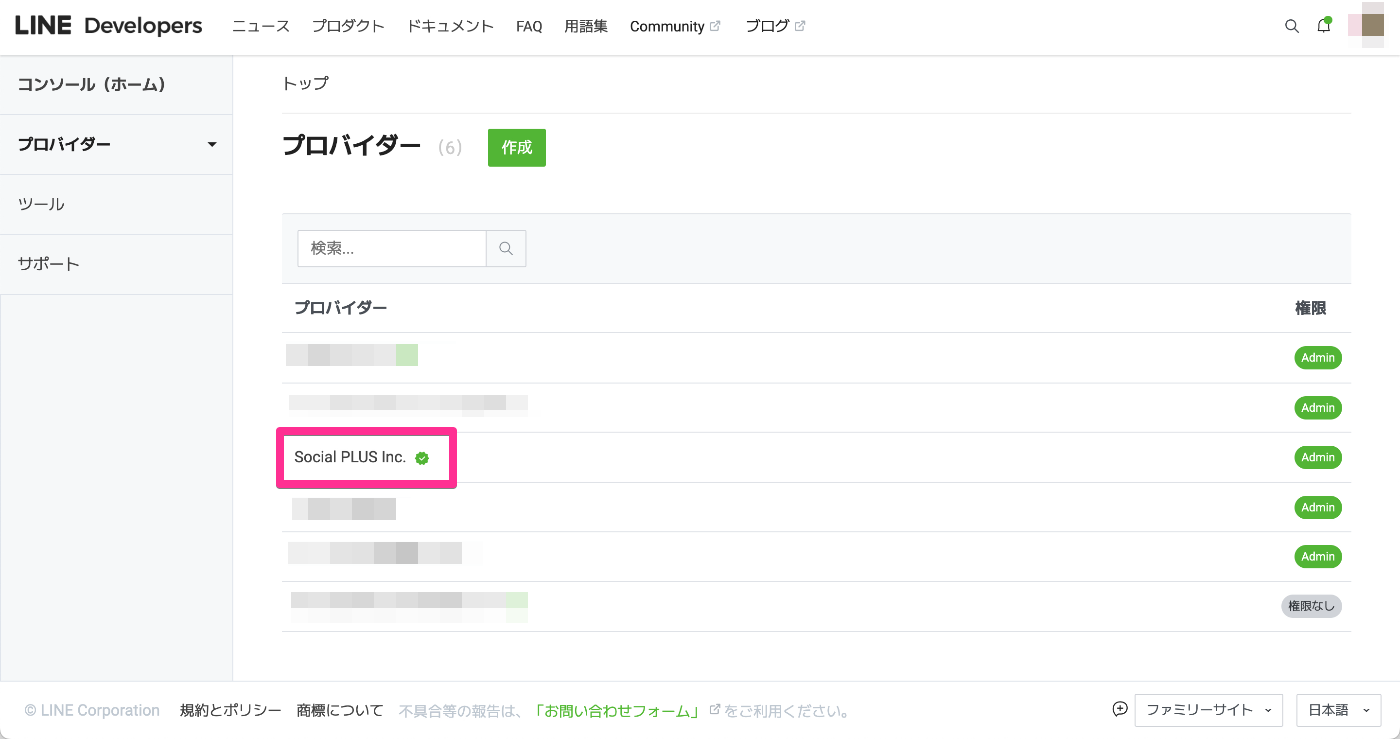Click the Admin badge in Social PLUS Inc. row

pos(1318,457)
